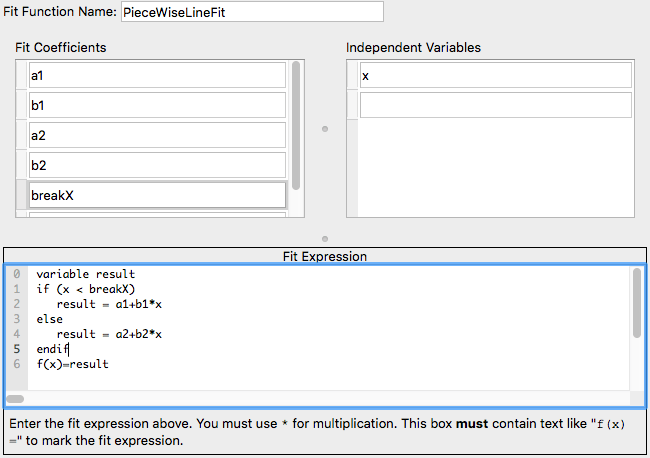Click the row handle beside breakX
This screenshot has height=458, width=650.
[22, 196]
